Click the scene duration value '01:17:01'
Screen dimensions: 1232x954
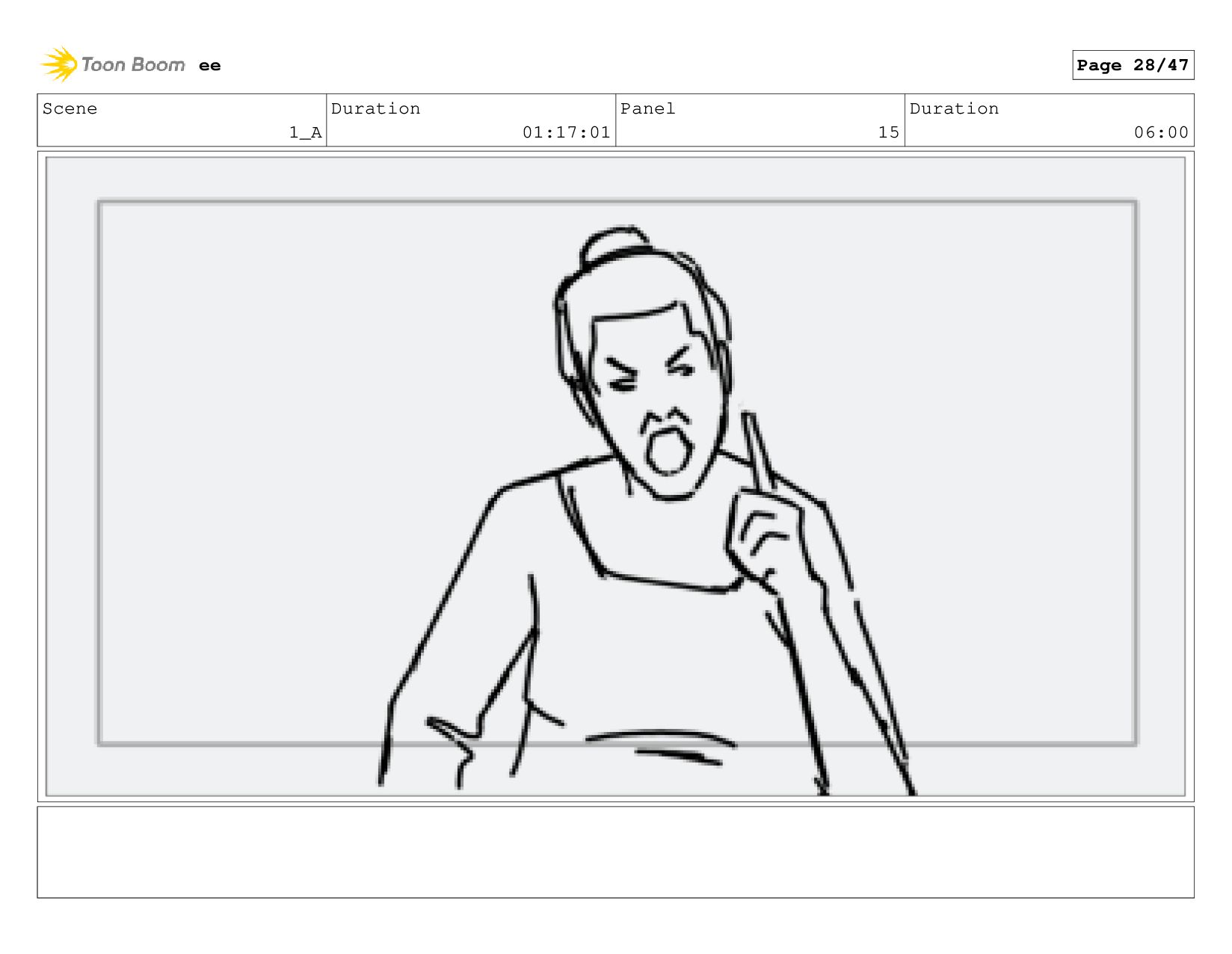[566, 132]
